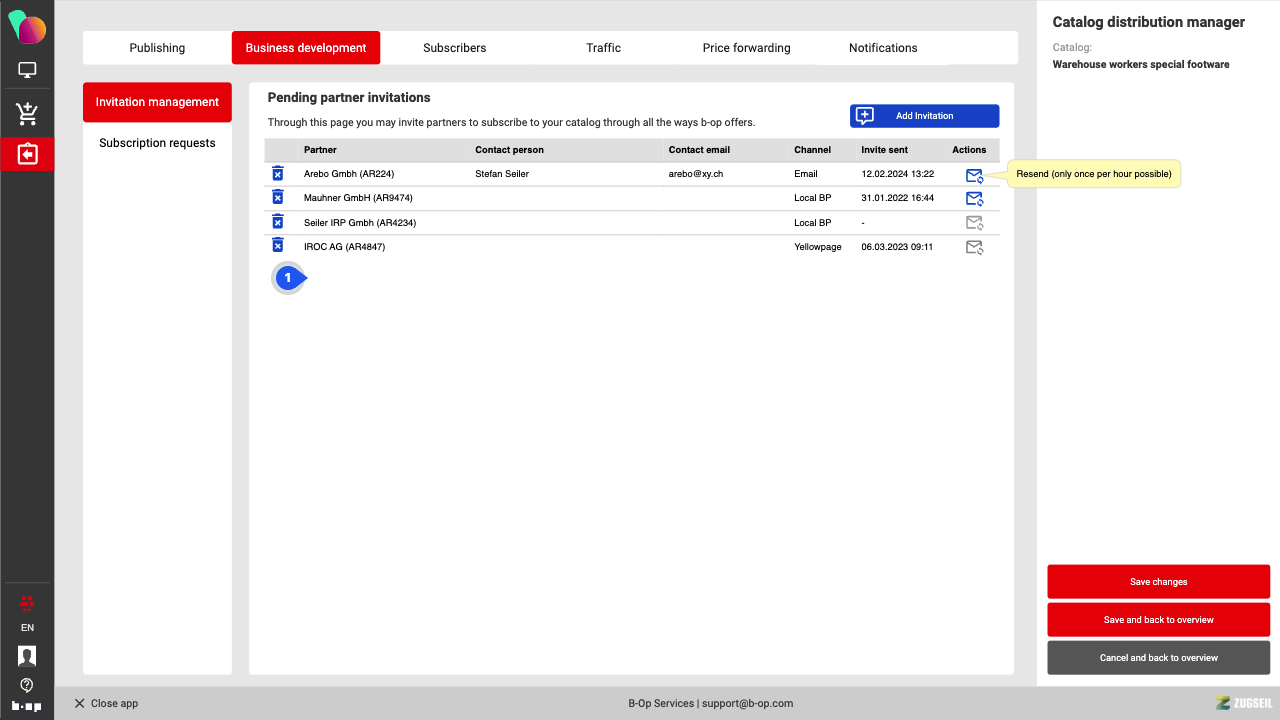Open the Subscribers tab
Viewport: 1280px width, 720px height.
[454, 48]
